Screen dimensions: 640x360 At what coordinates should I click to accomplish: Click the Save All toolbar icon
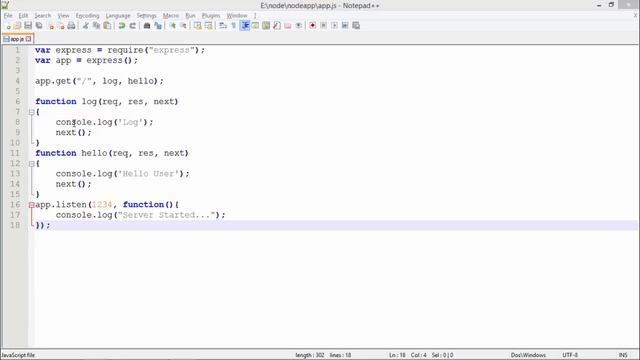pyautogui.click(x=39, y=26)
